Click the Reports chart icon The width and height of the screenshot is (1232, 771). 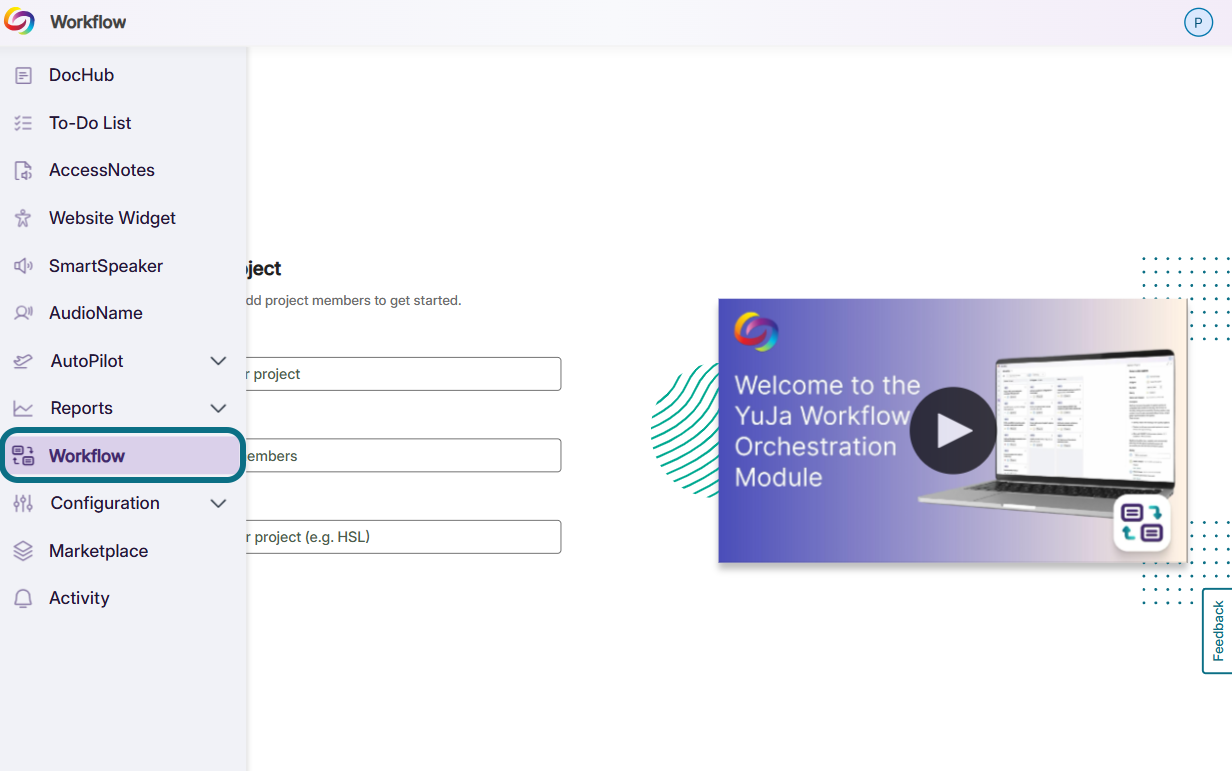[x=23, y=408]
